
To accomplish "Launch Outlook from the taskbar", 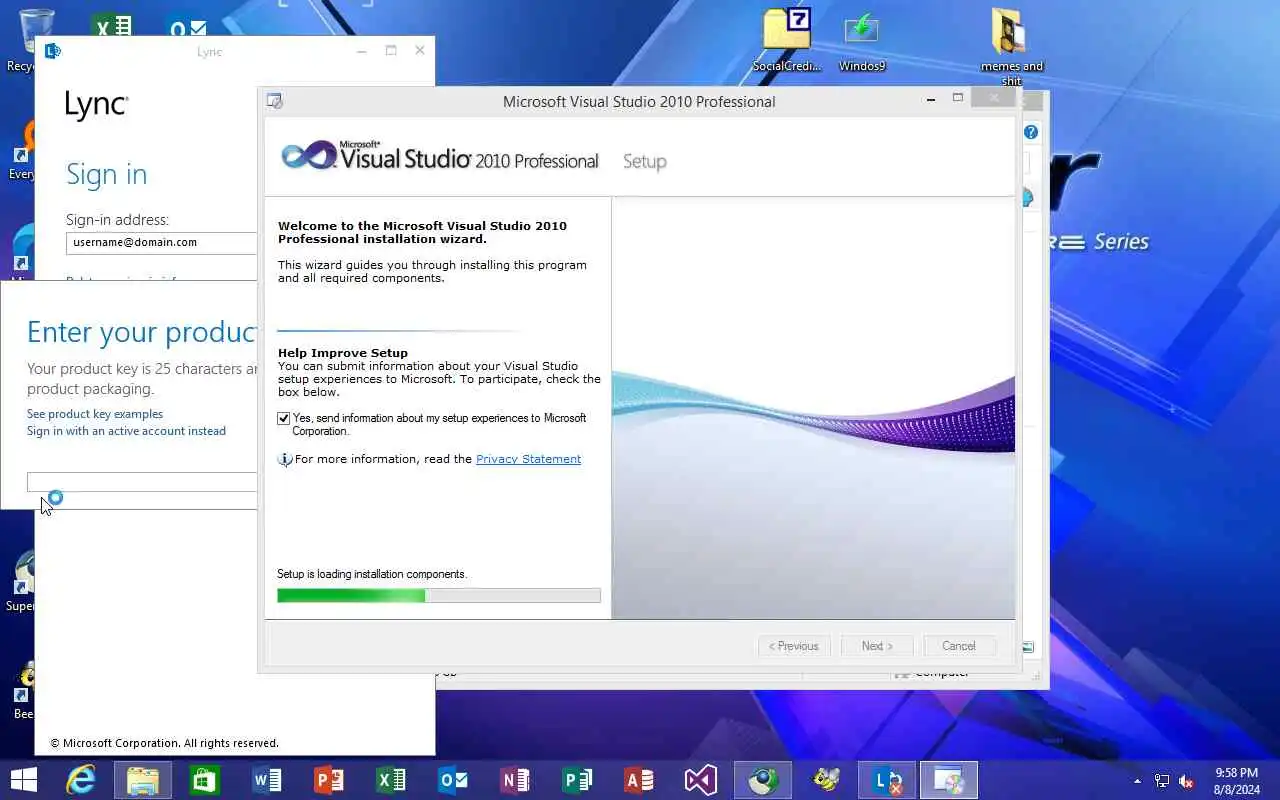I will 453,780.
